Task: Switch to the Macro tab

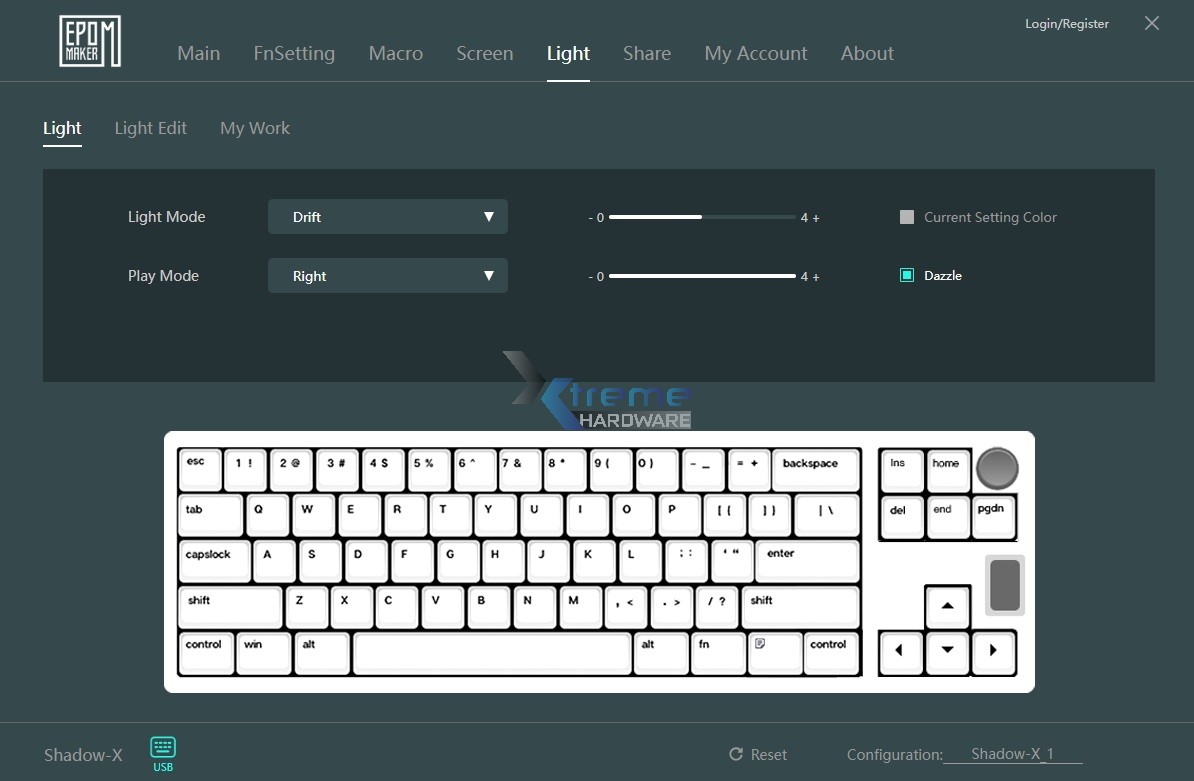Action: click(x=395, y=54)
